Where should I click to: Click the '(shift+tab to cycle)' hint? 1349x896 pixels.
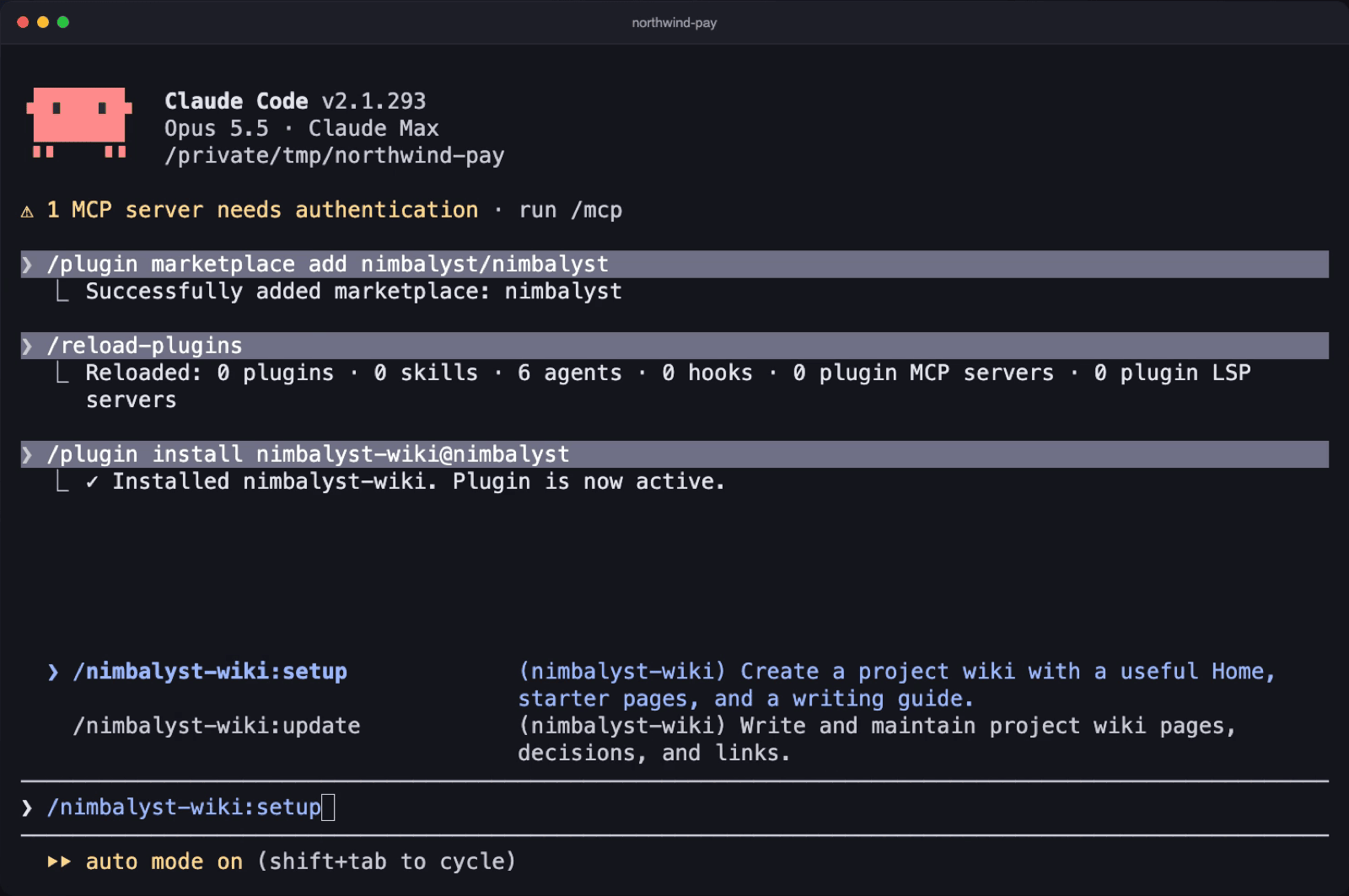click(386, 861)
